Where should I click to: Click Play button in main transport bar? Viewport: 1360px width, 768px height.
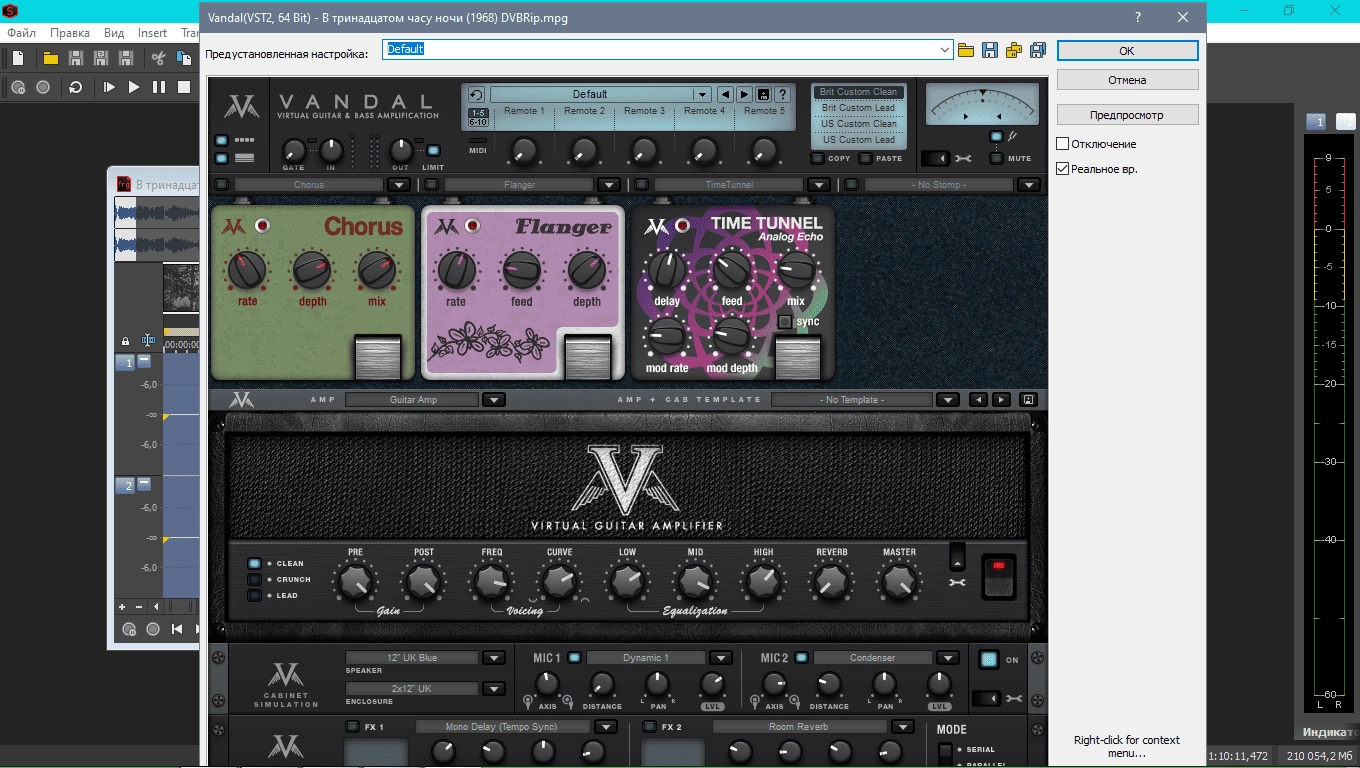pos(134,87)
